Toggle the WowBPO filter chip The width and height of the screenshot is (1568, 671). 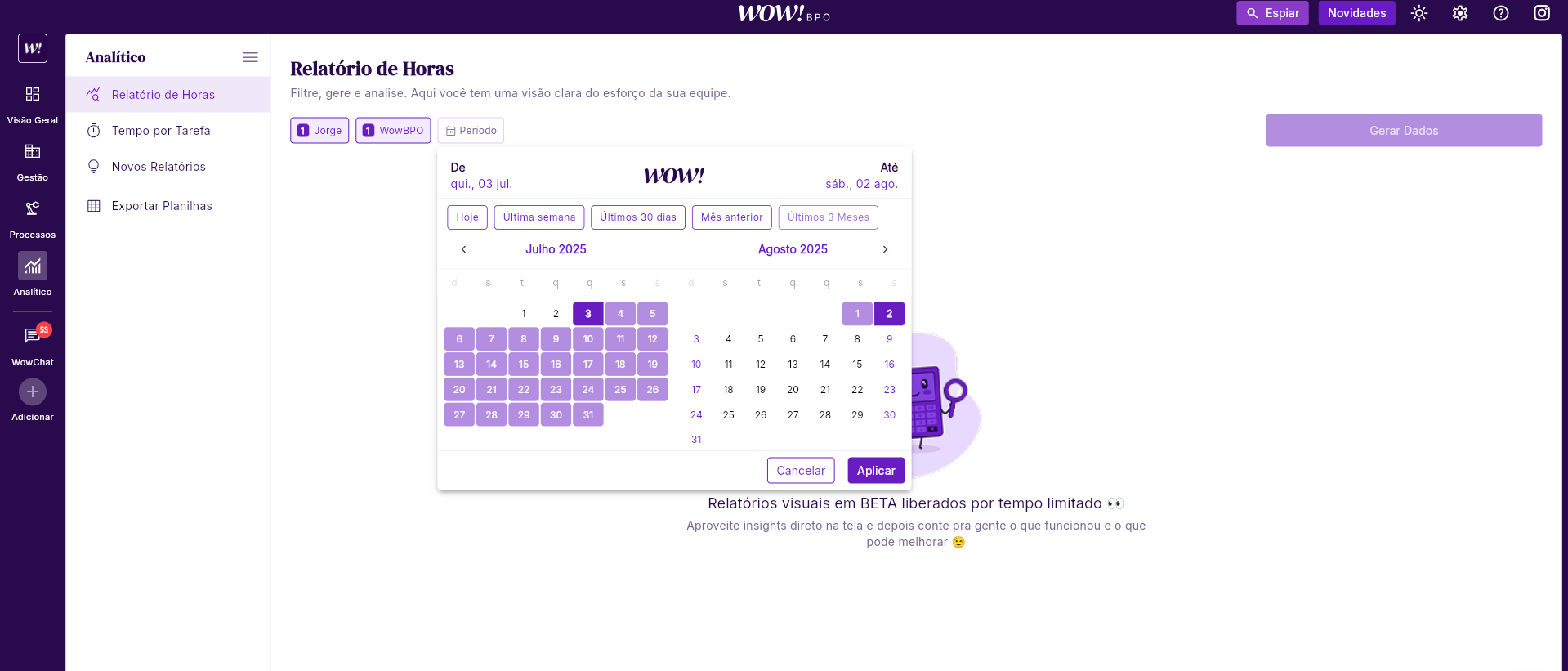tap(393, 131)
